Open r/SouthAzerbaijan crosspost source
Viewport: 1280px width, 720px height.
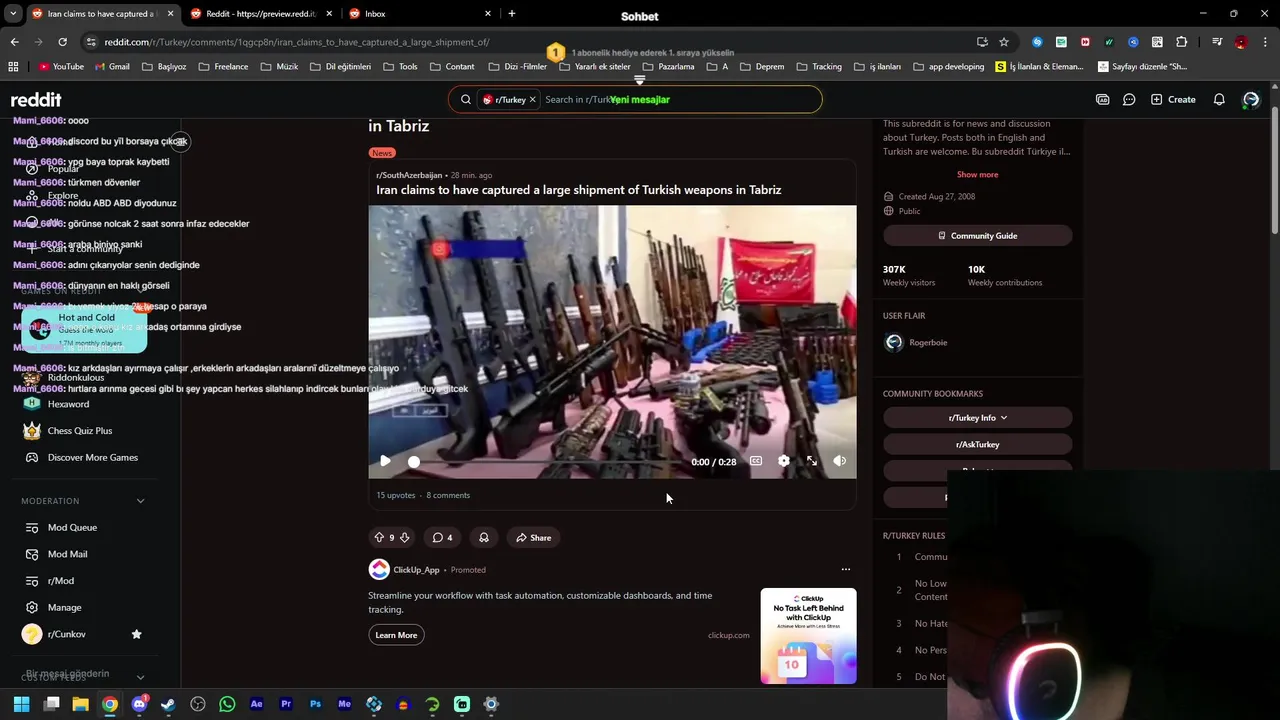pyautogui.click(x=409, y=176)
